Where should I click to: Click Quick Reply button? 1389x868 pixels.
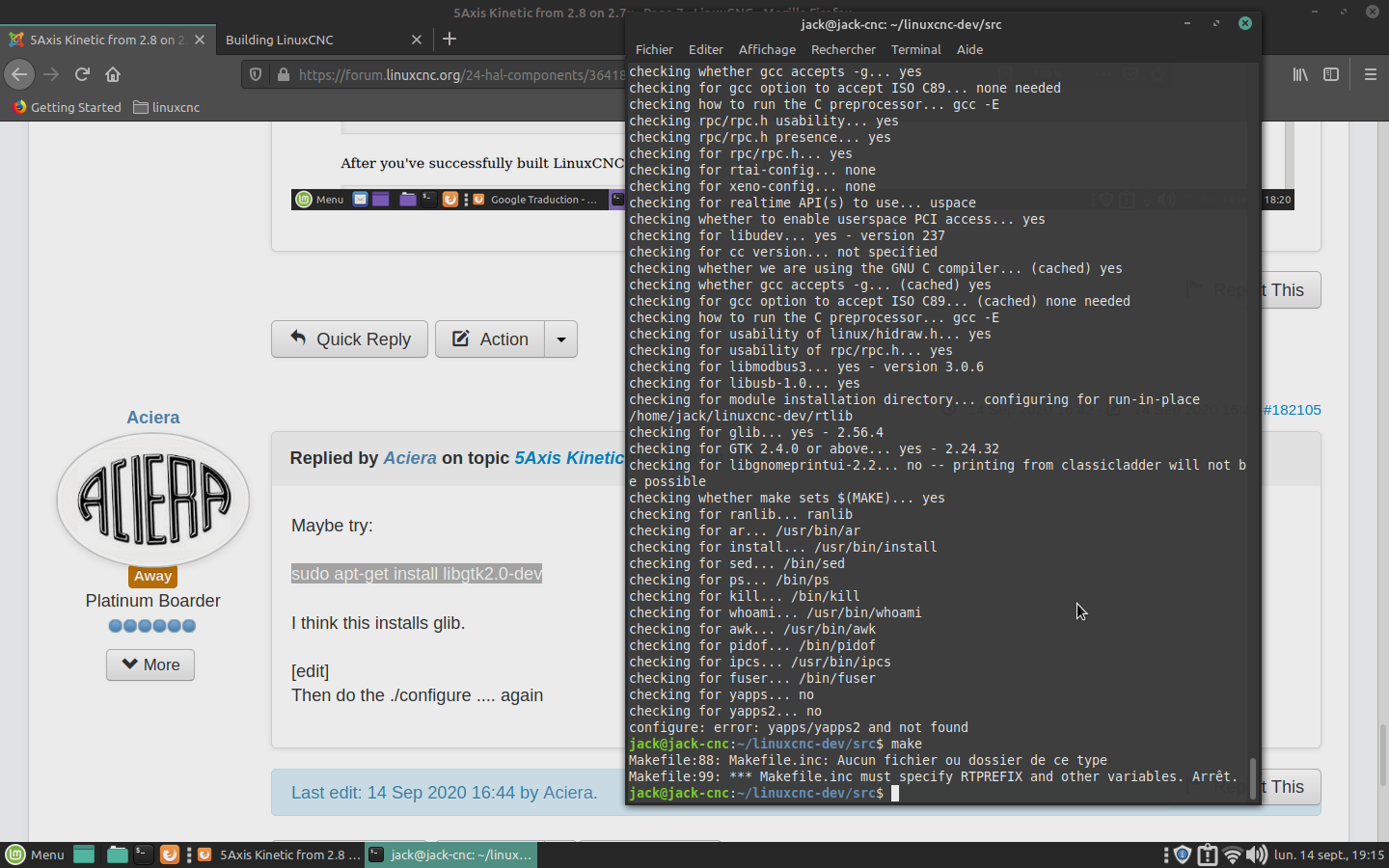[x=349, y=339]
